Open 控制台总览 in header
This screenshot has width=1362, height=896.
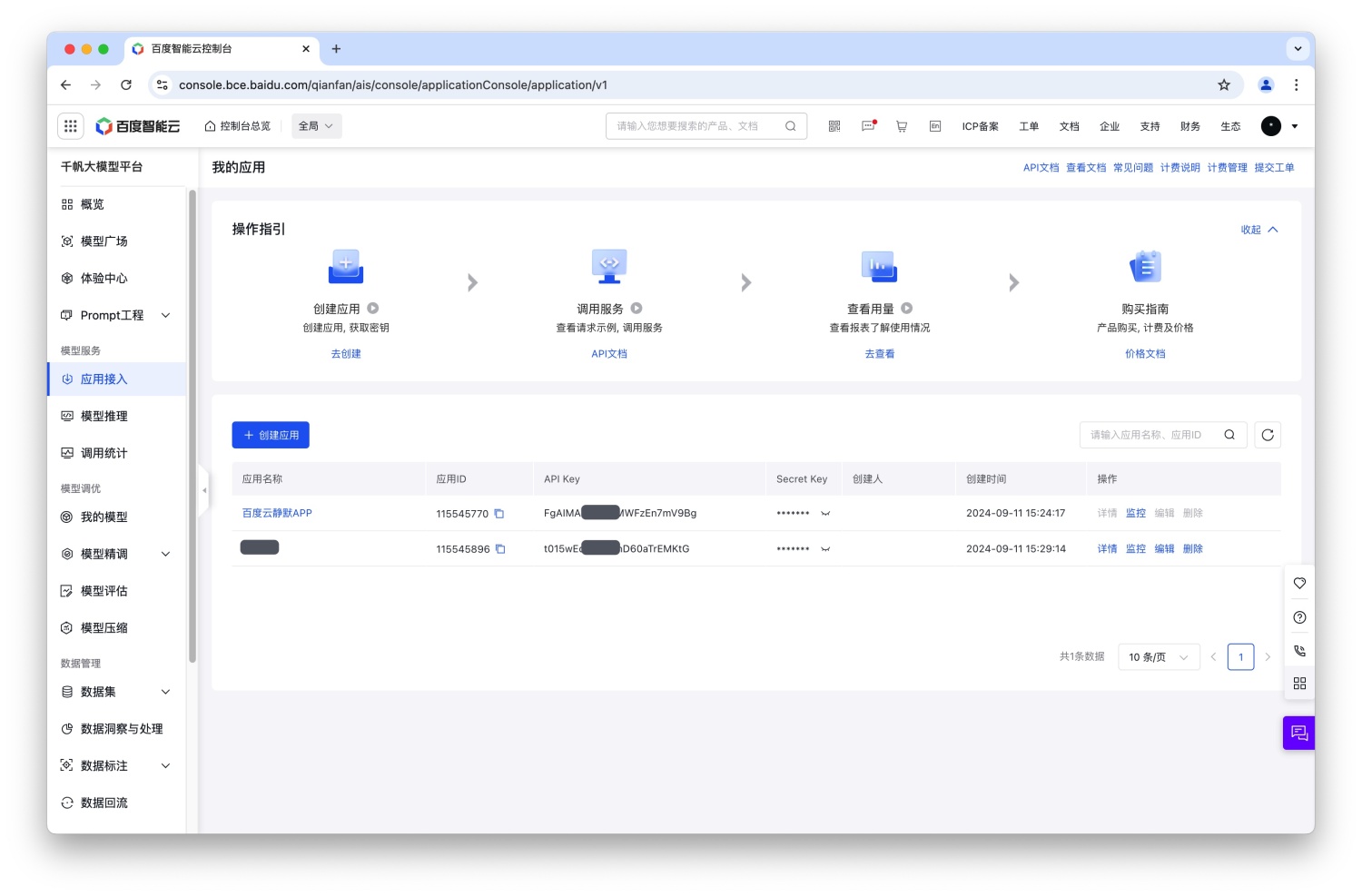238,126
